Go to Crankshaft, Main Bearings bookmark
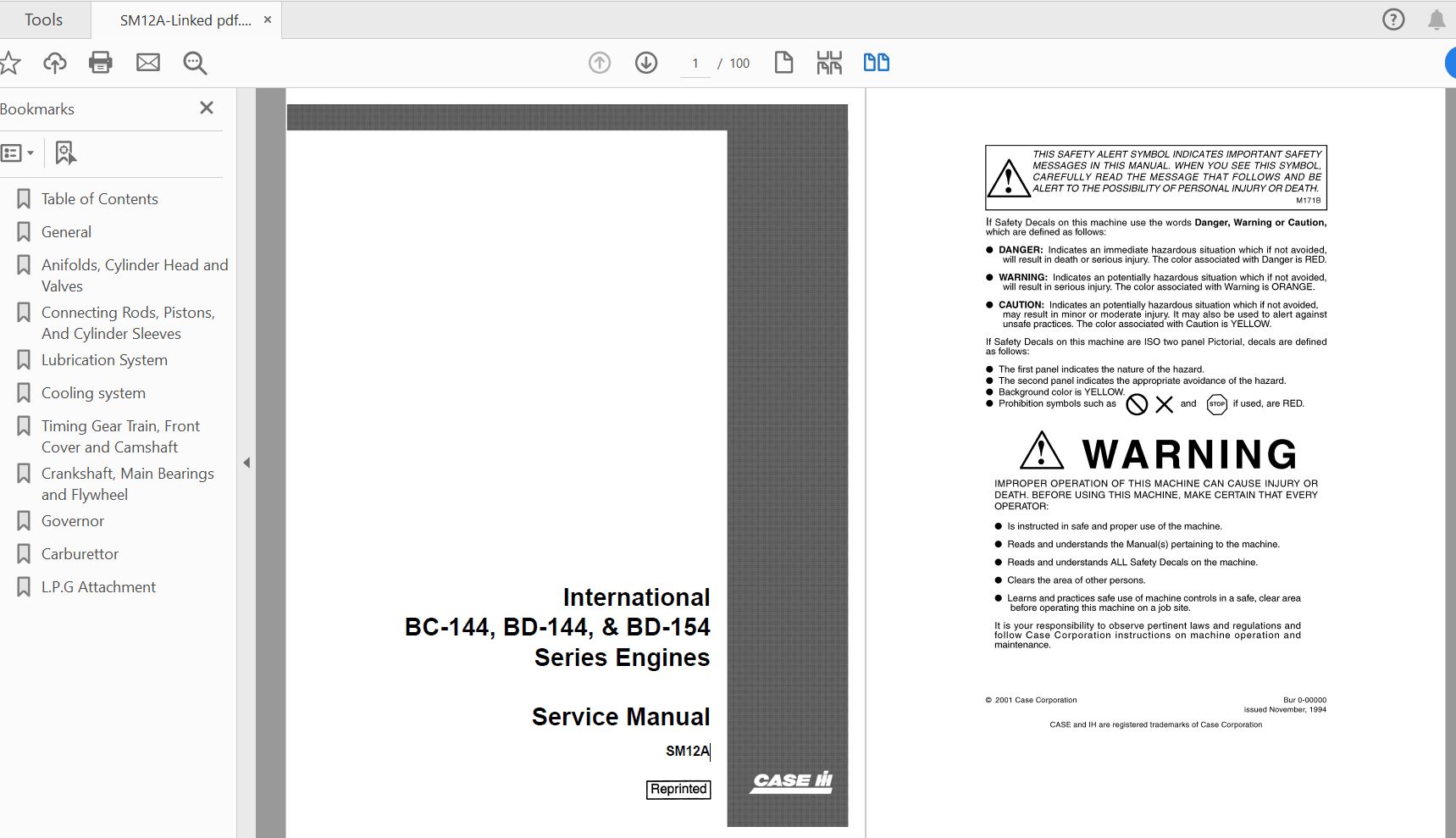The image size is (1456, 838). pos(128,484)
